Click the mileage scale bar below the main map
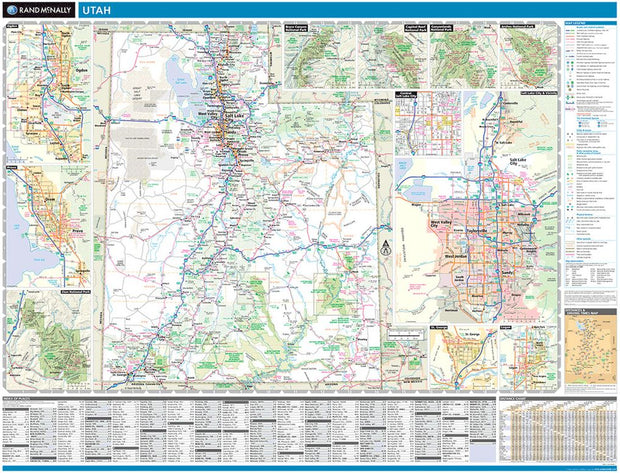 (405, 336)
